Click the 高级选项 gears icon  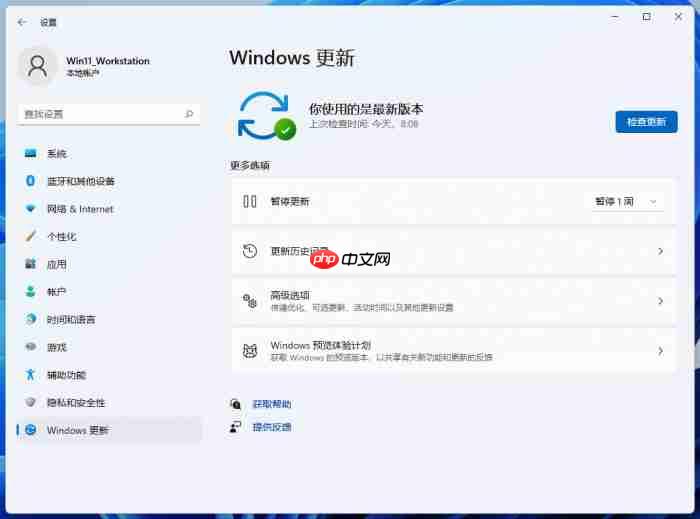click(x=250, y=301)
